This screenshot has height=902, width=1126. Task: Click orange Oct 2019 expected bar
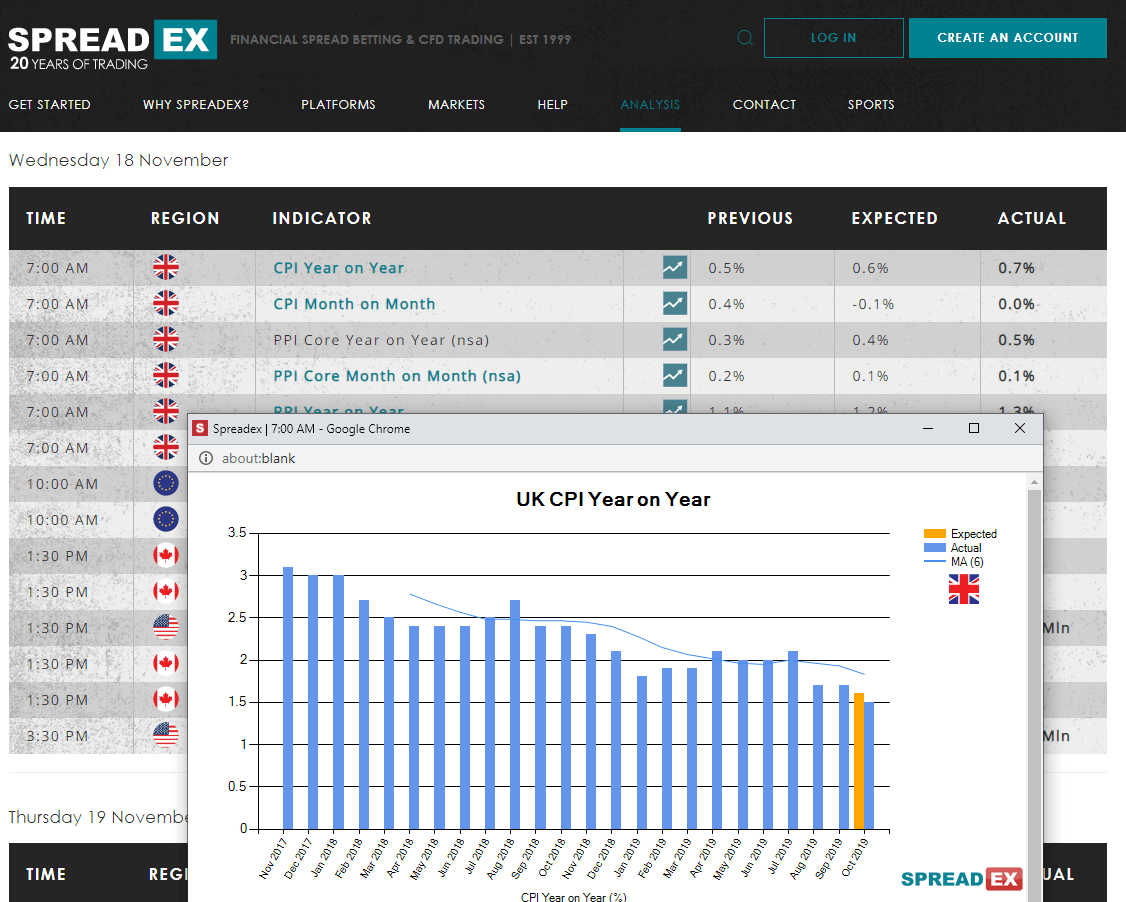pyautogui.click(x=859, y=761)
